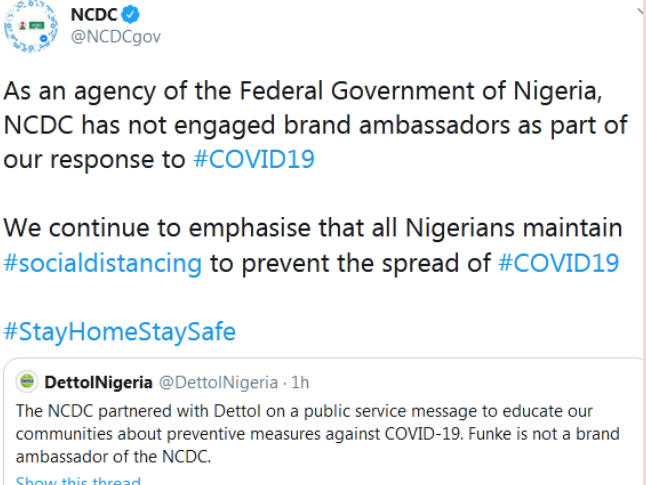Expand tweet options chevron at top right
646x485 pixels.
(x=641, y=9)
